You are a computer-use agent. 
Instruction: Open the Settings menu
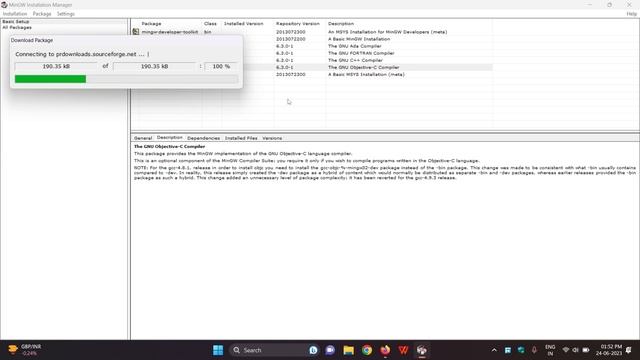[x=66, y=14]
